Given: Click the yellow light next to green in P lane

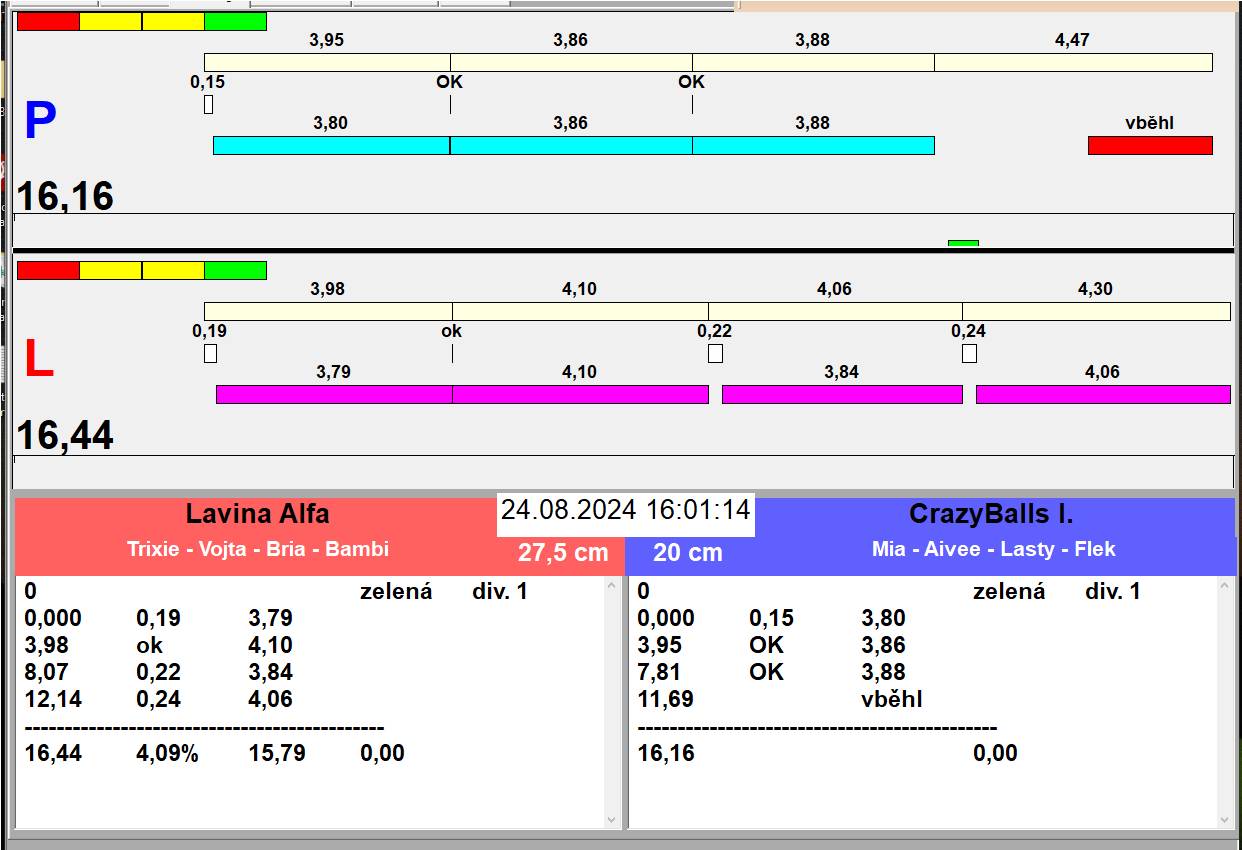Looking at the screenshot, I should [173, 21].
